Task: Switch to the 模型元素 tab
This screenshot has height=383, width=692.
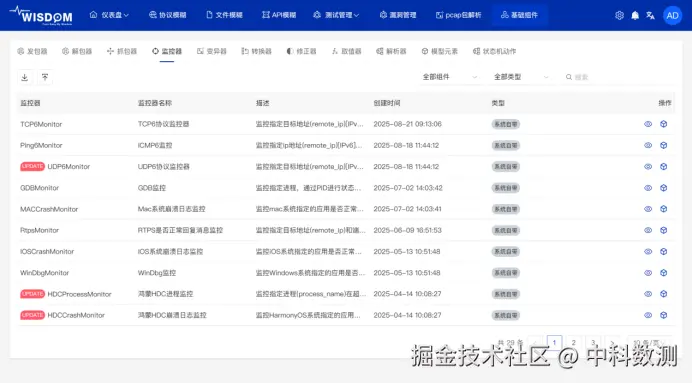Action: (440, 51)
